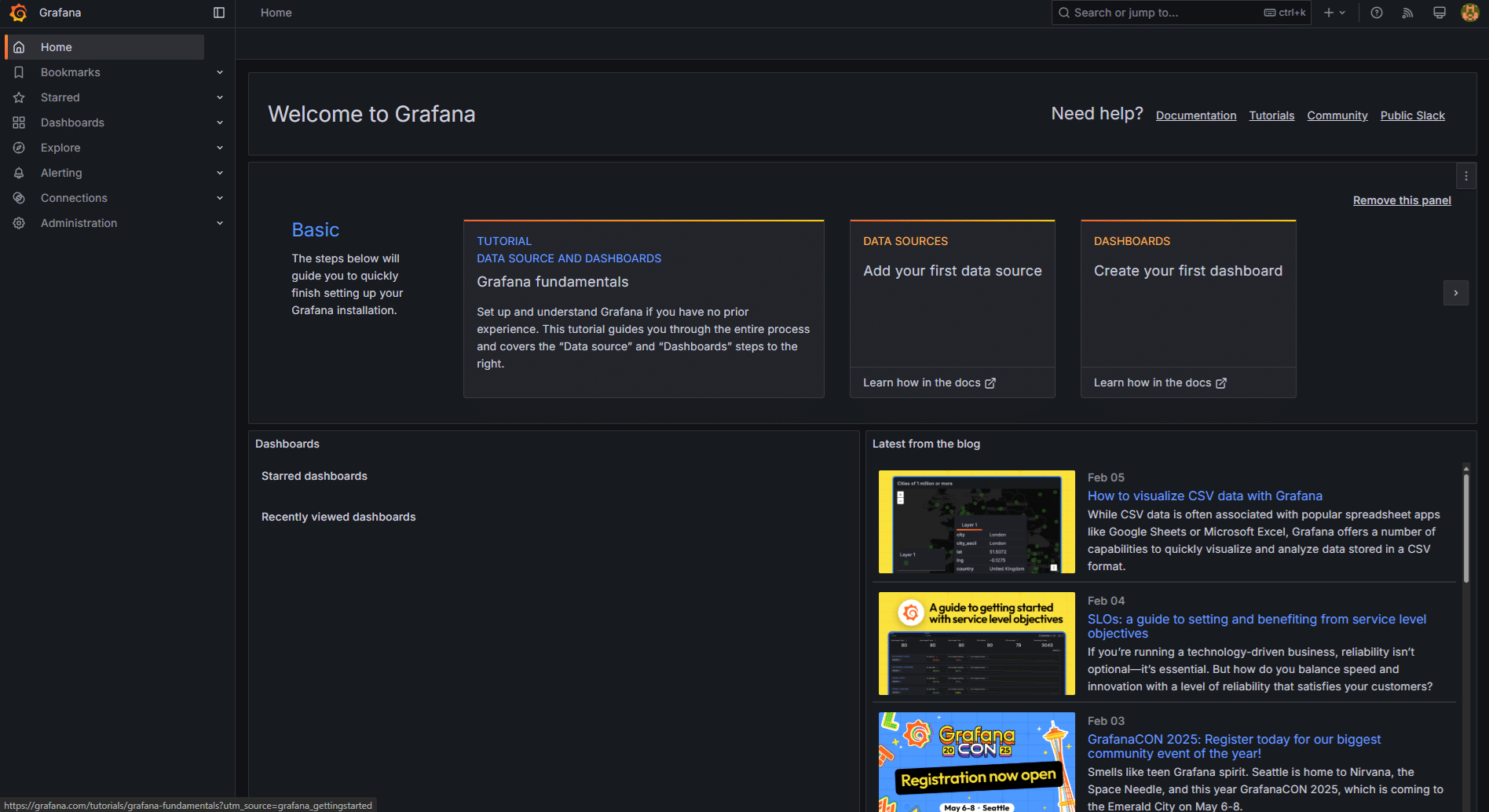Open GrafanaCON 2025 blog article

pyautogui.click(x=1234, y=746)
